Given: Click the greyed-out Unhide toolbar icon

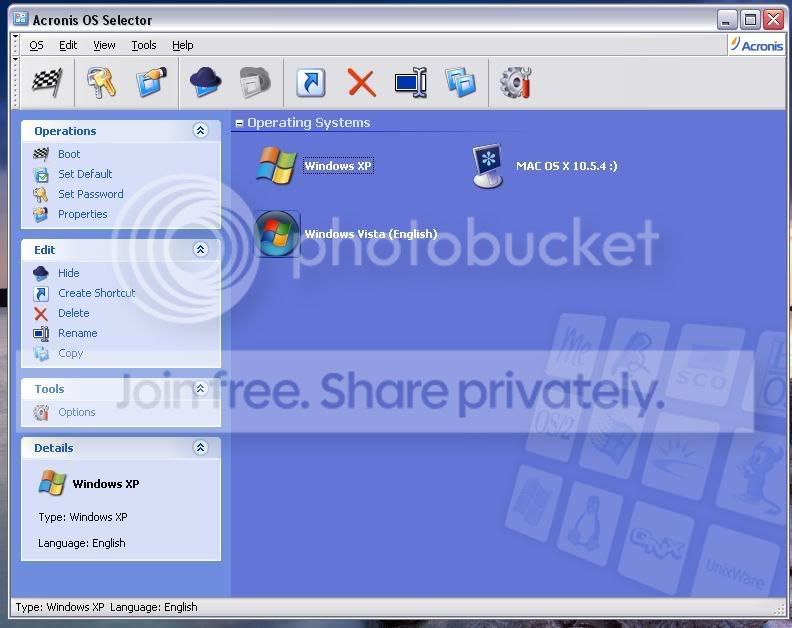Looking at the screenshot, I should (x=255, y=82).
